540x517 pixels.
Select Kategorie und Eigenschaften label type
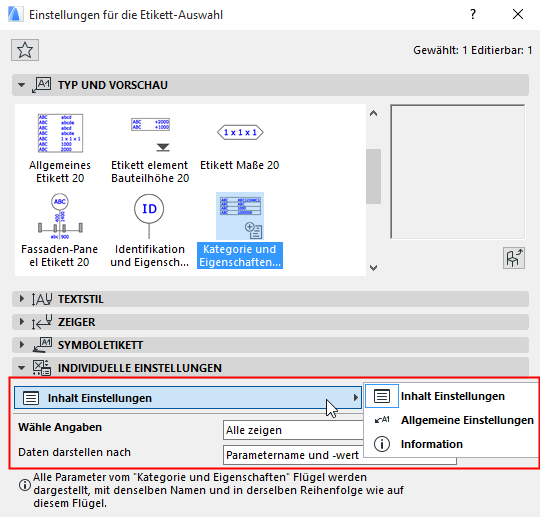pos(240,231)
